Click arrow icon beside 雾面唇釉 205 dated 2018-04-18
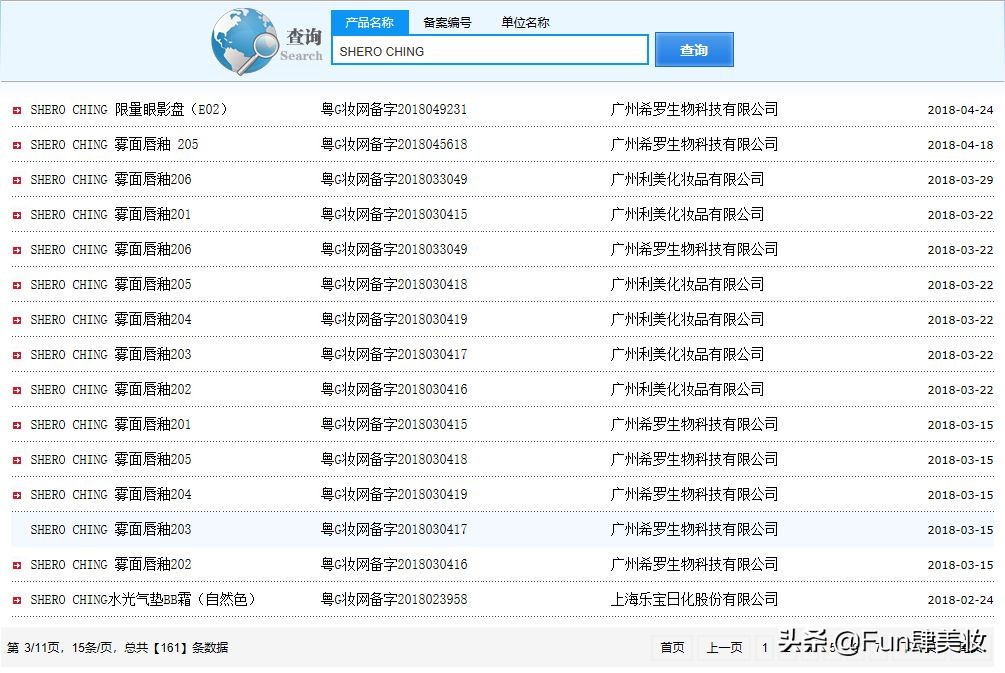This screenshot has width=1005, height=673. [15, 144]
